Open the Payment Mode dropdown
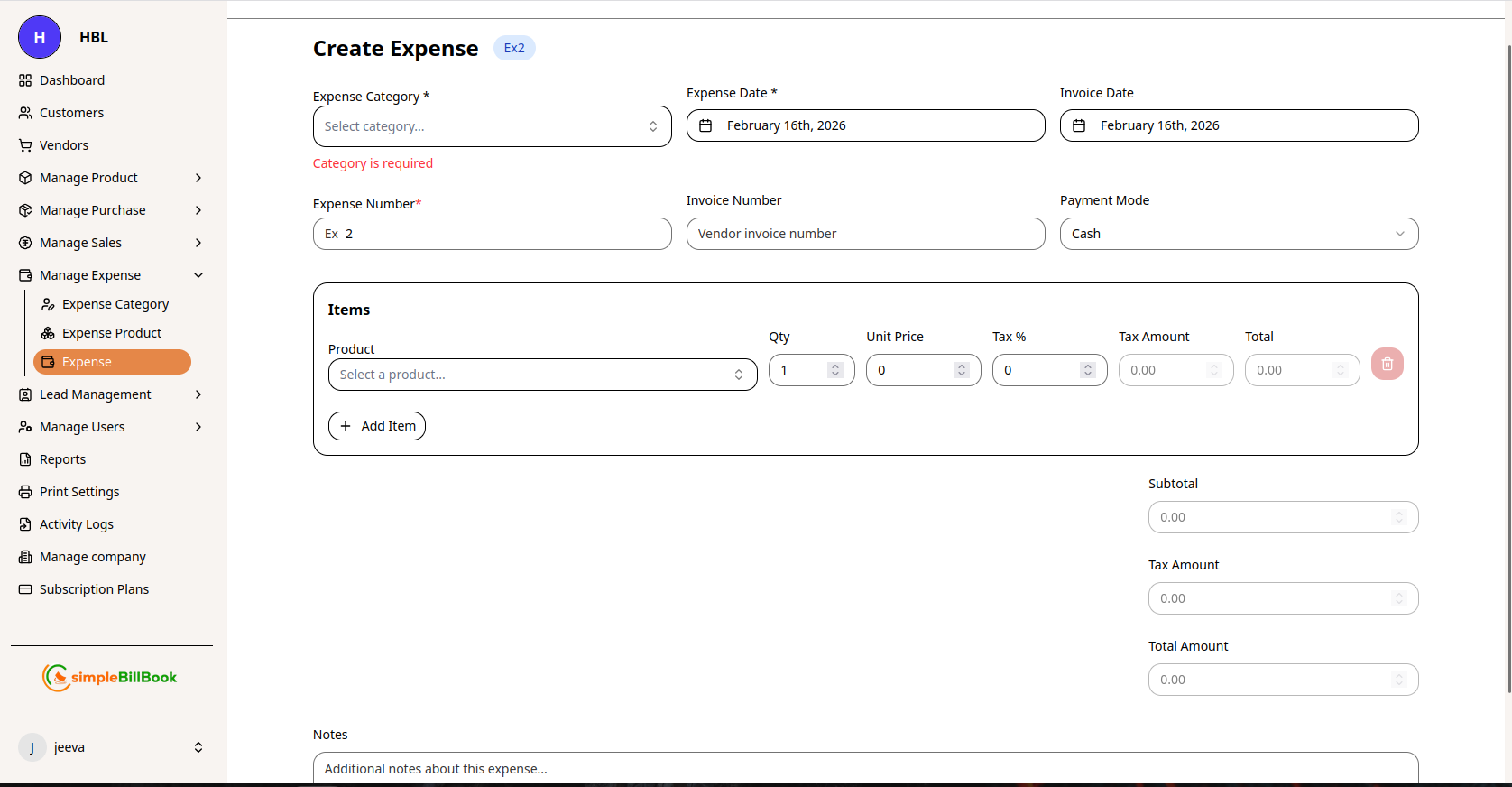 (1238, 234)
